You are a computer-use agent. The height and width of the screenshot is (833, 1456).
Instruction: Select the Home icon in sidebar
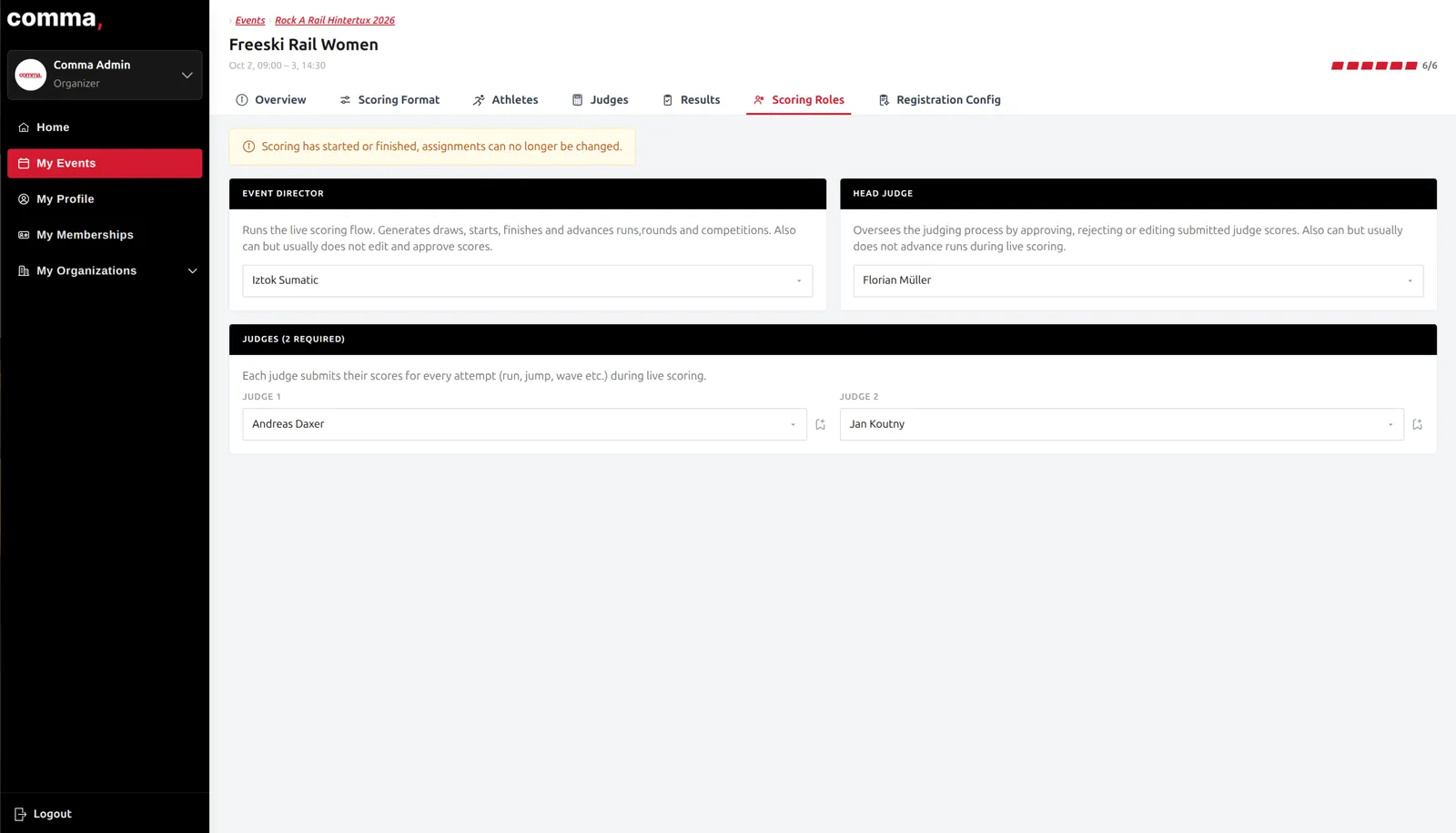[x=24, y=127]
